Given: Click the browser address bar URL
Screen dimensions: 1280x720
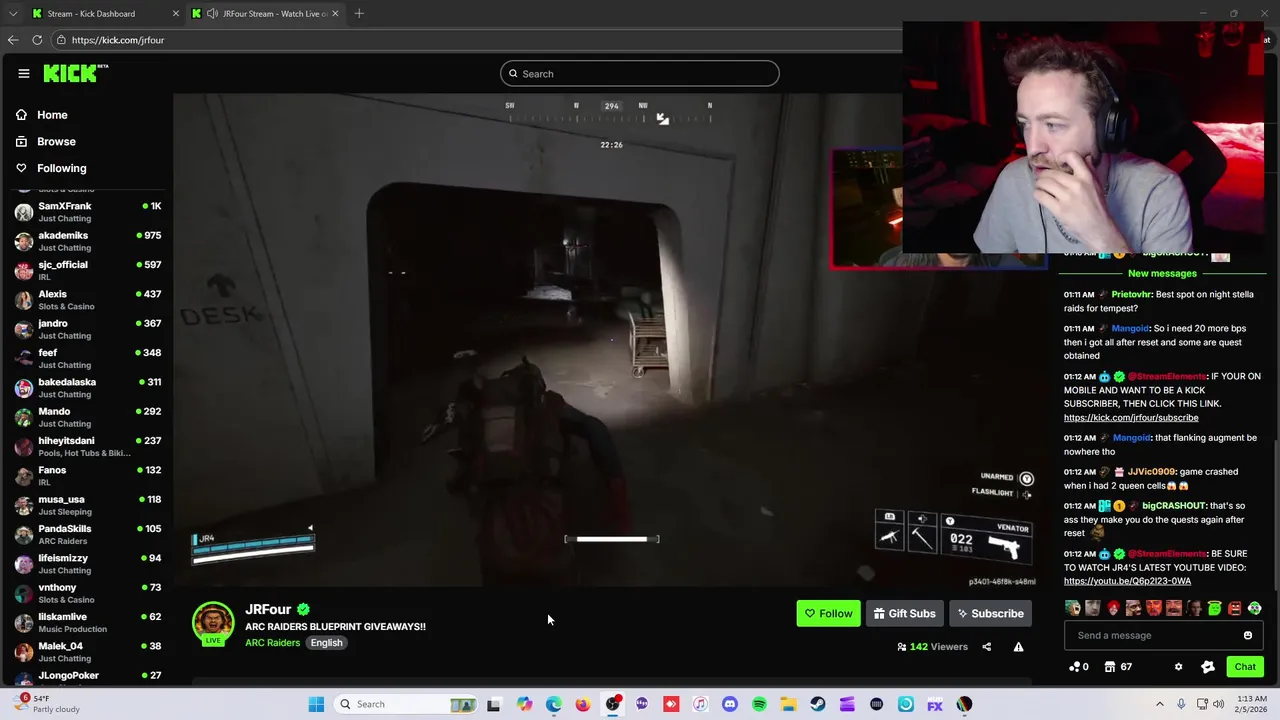Looking at the screenshot, I should tap(118, 40).
